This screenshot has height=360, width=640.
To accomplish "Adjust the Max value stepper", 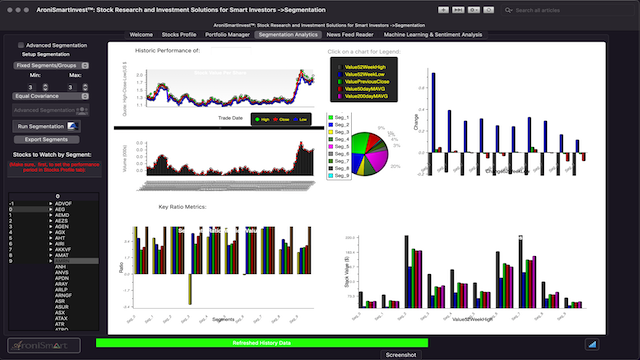I will click(85, 87).
